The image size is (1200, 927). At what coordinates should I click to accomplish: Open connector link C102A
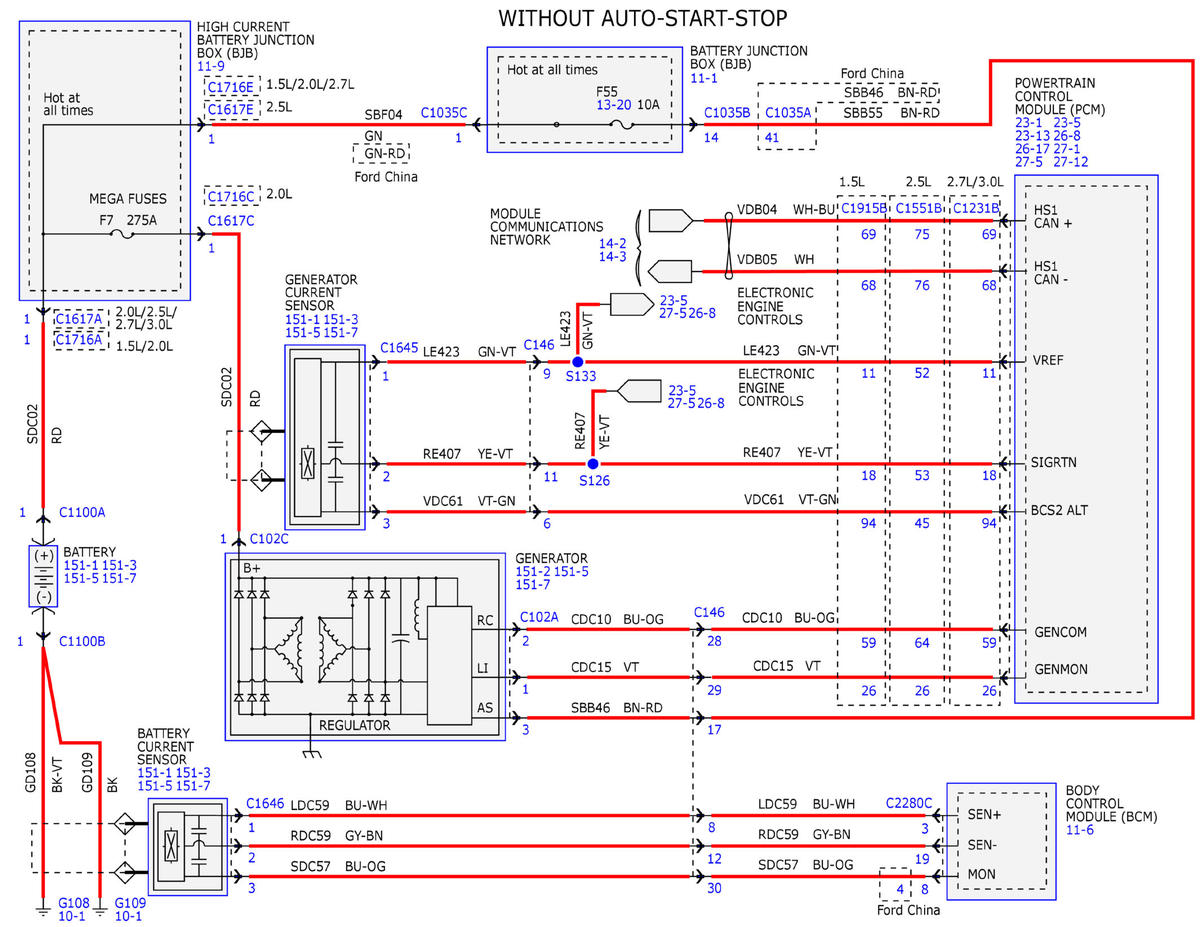(539, 617)
